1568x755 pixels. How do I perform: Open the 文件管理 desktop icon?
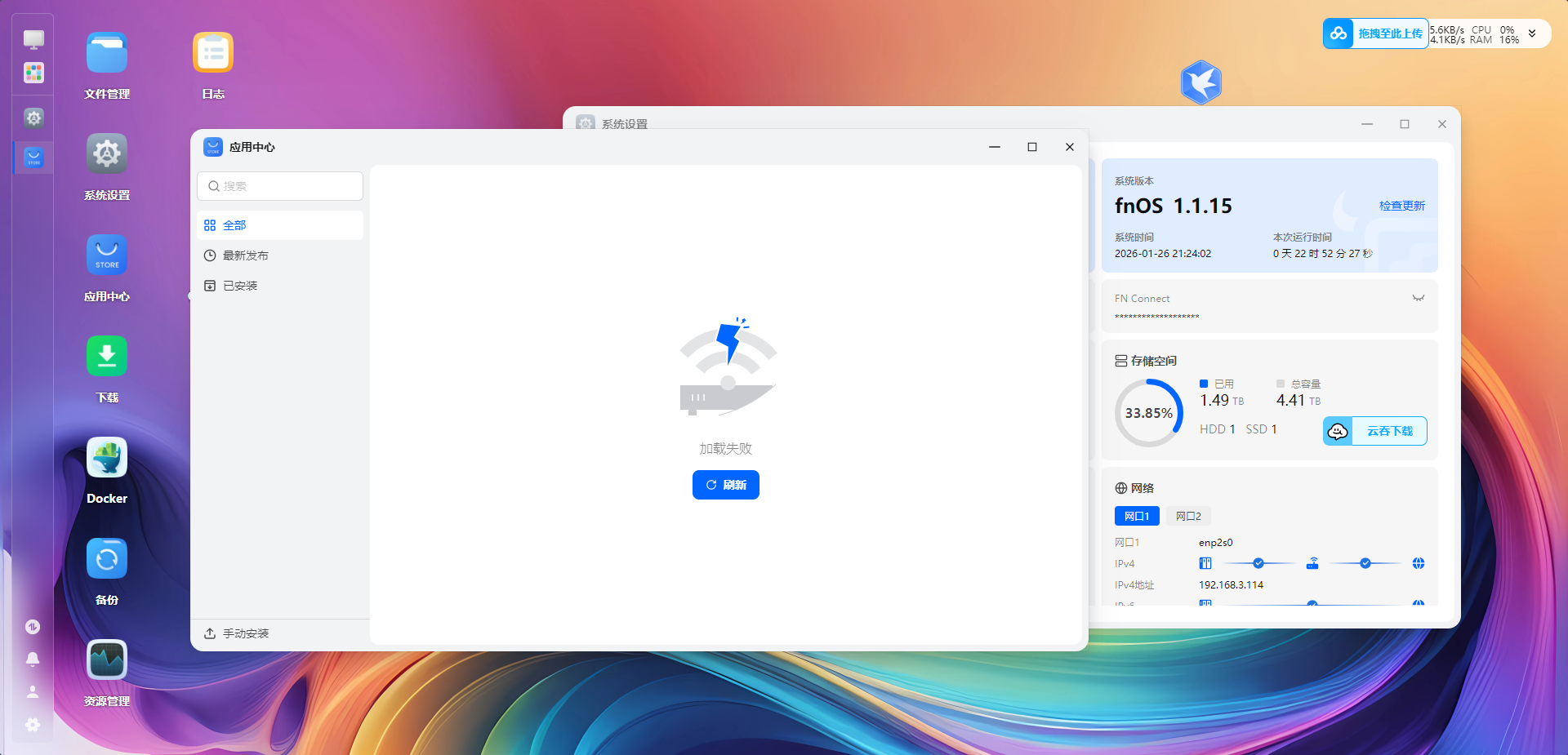[x=107, y=53]
